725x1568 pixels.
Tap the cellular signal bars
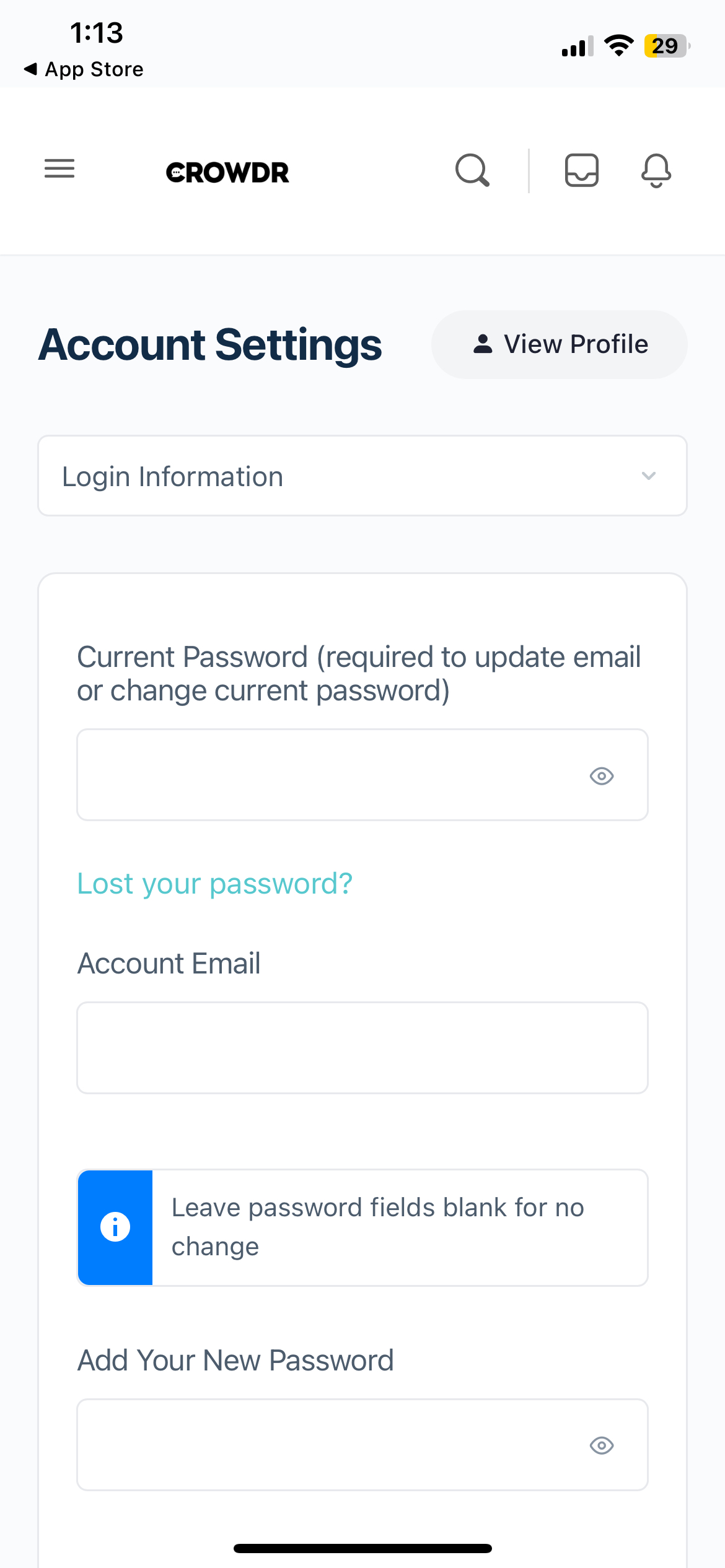[x=577, y=46]
